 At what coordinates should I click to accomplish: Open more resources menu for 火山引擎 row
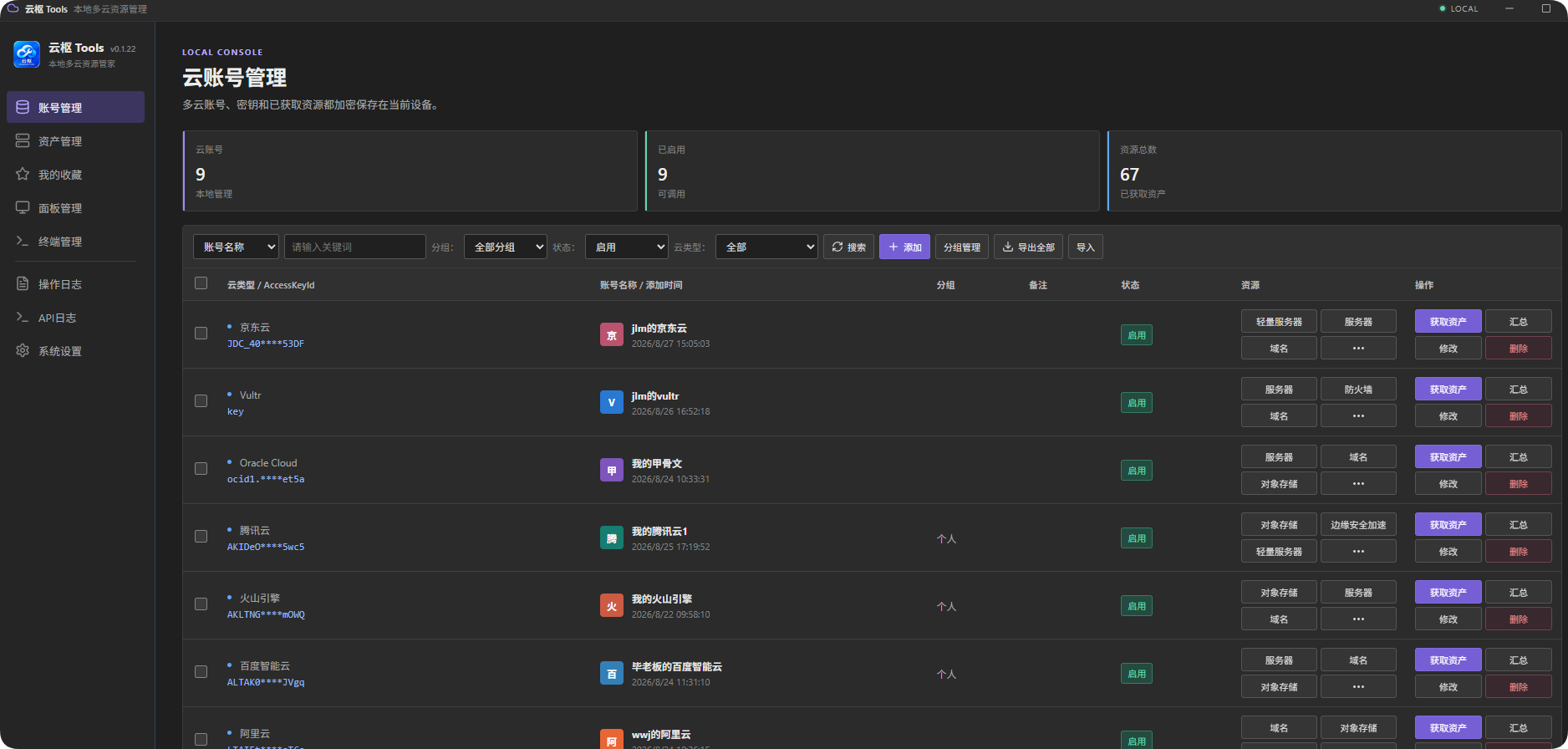point(1358,619)
